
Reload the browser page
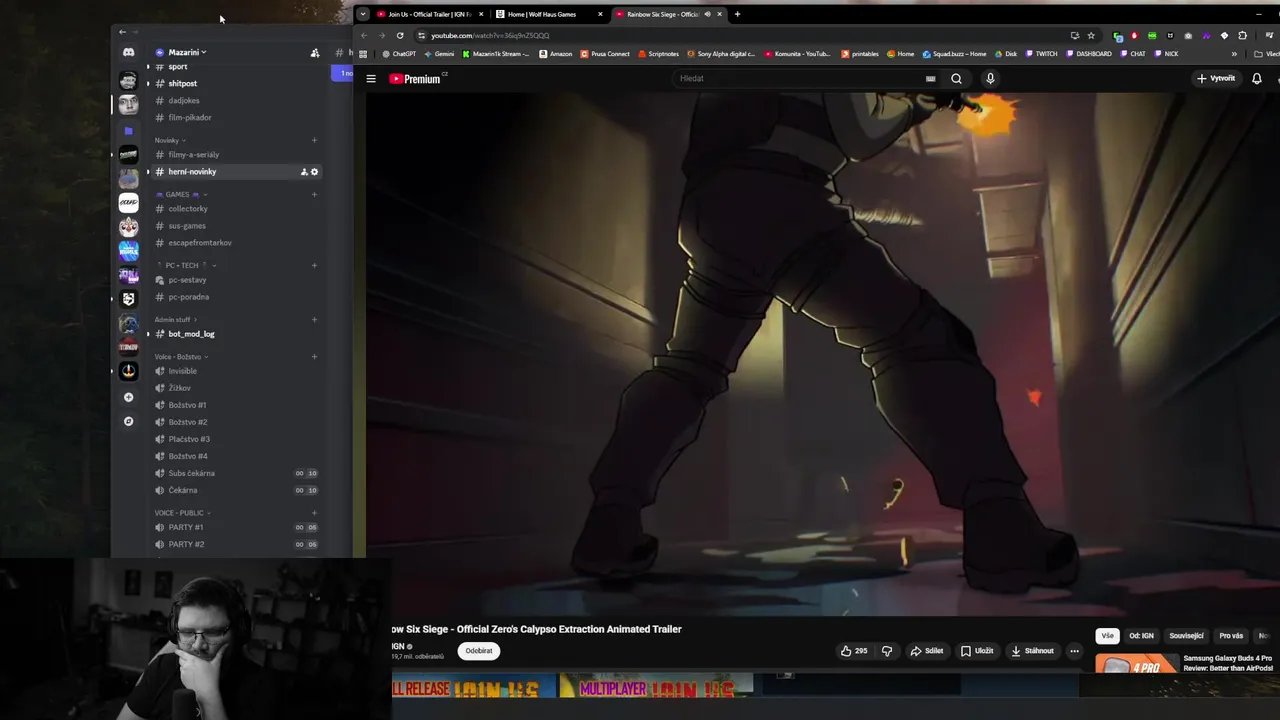[x=400, y=35]
